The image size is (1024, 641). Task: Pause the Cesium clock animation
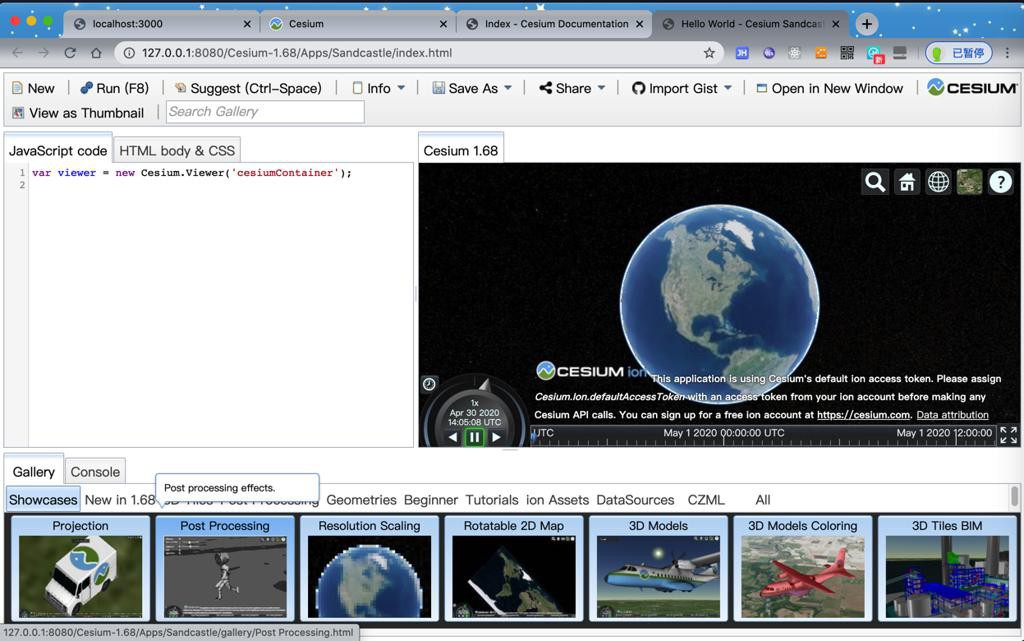pos(474,437)
